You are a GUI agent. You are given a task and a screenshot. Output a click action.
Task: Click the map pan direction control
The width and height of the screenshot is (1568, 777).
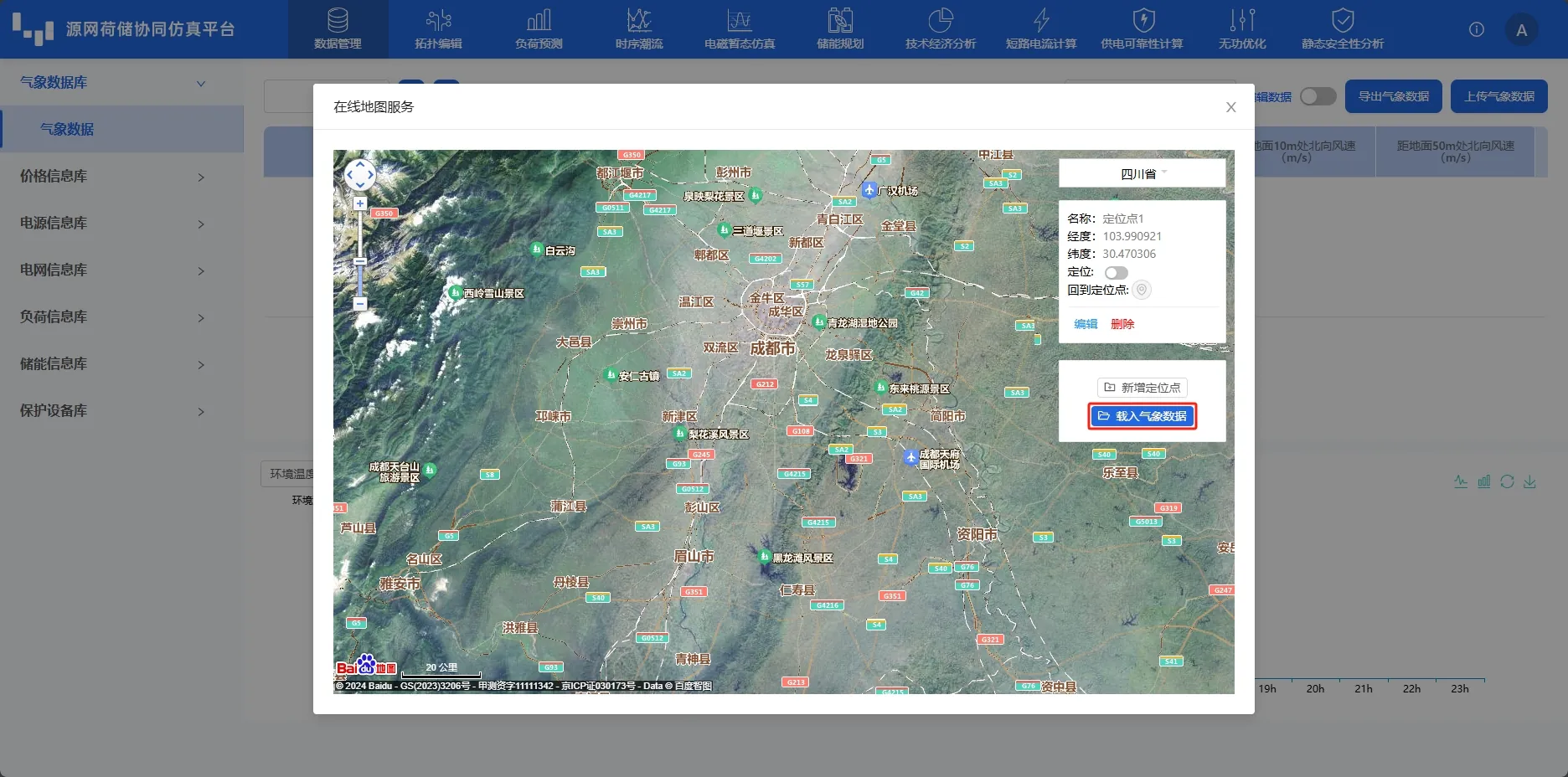click(x=360, y=175)
